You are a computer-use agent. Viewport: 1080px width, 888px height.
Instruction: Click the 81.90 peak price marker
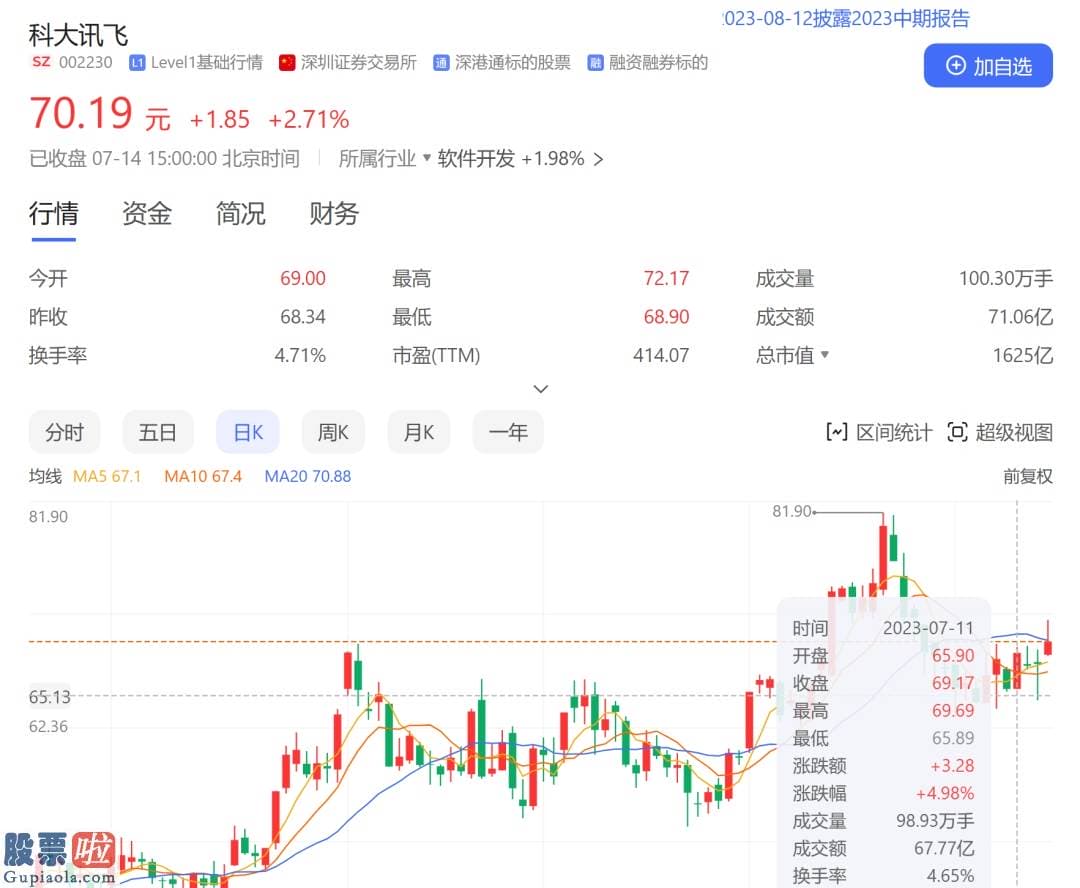(792, 511)
